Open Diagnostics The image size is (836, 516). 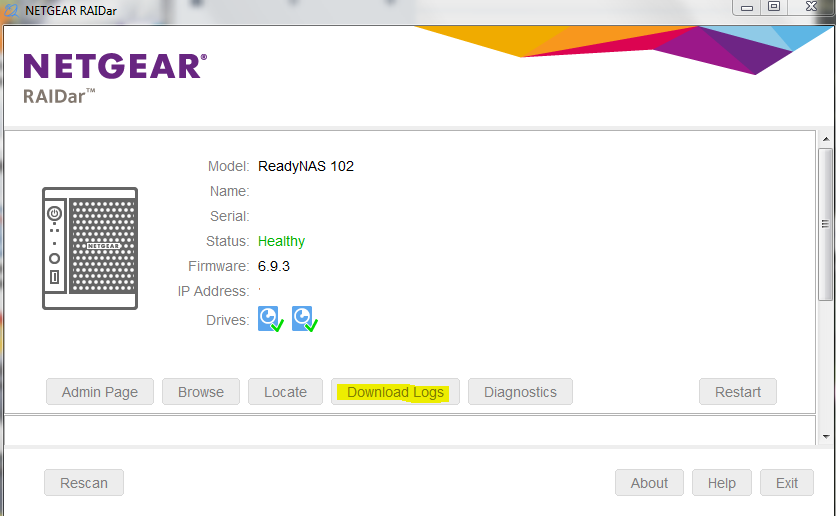click(x=520, y=392)
